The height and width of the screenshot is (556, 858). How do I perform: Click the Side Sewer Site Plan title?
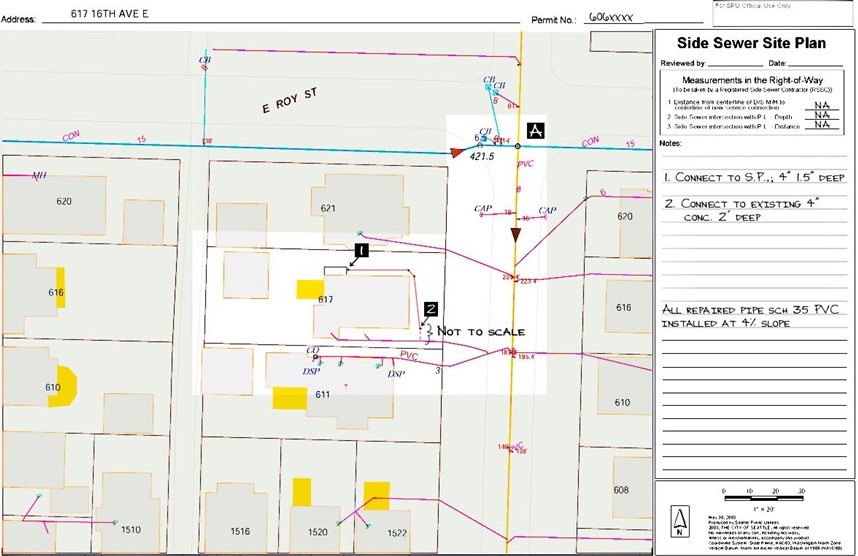754,43
